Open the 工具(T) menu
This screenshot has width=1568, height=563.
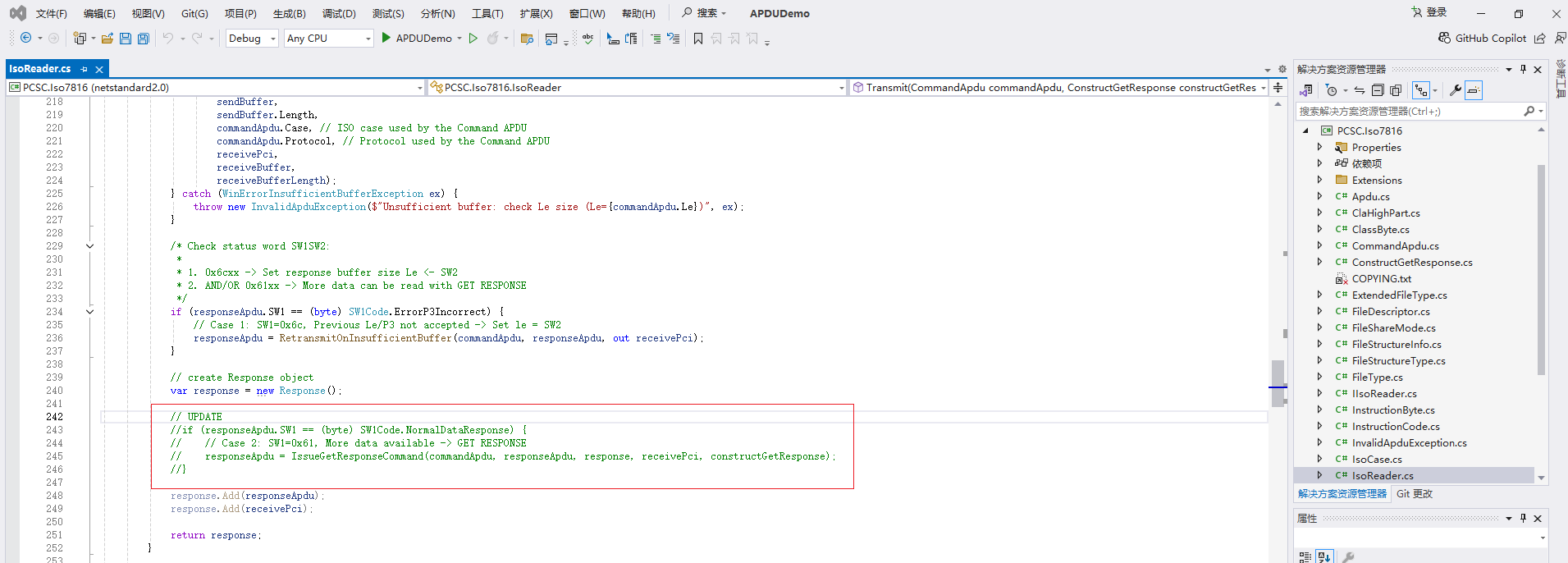point(487,13)
